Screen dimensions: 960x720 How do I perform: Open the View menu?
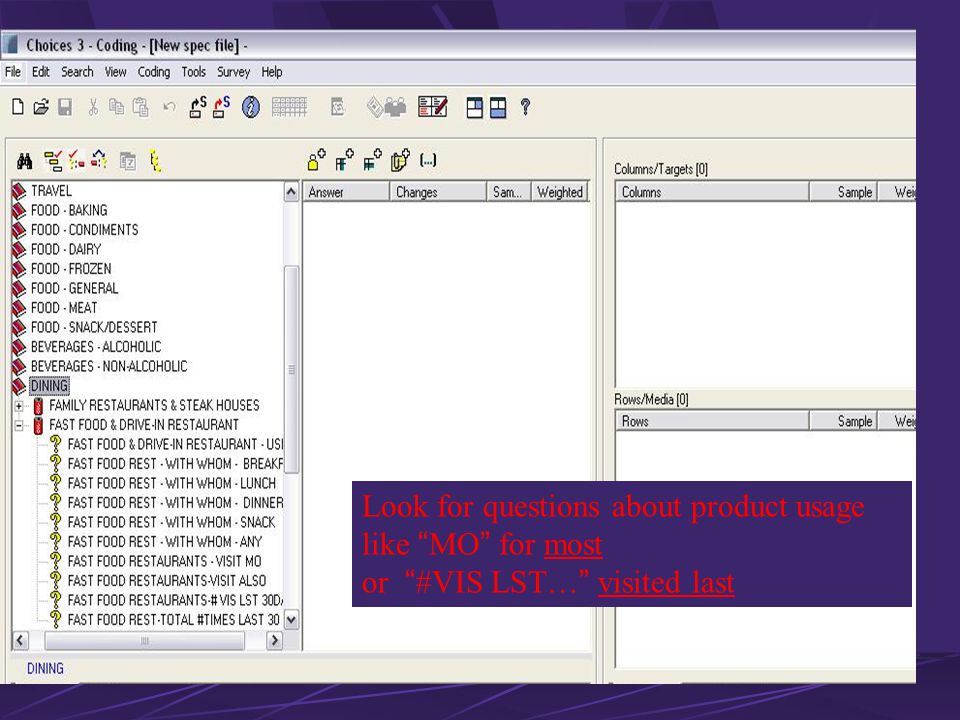click(x=115, y=72)
